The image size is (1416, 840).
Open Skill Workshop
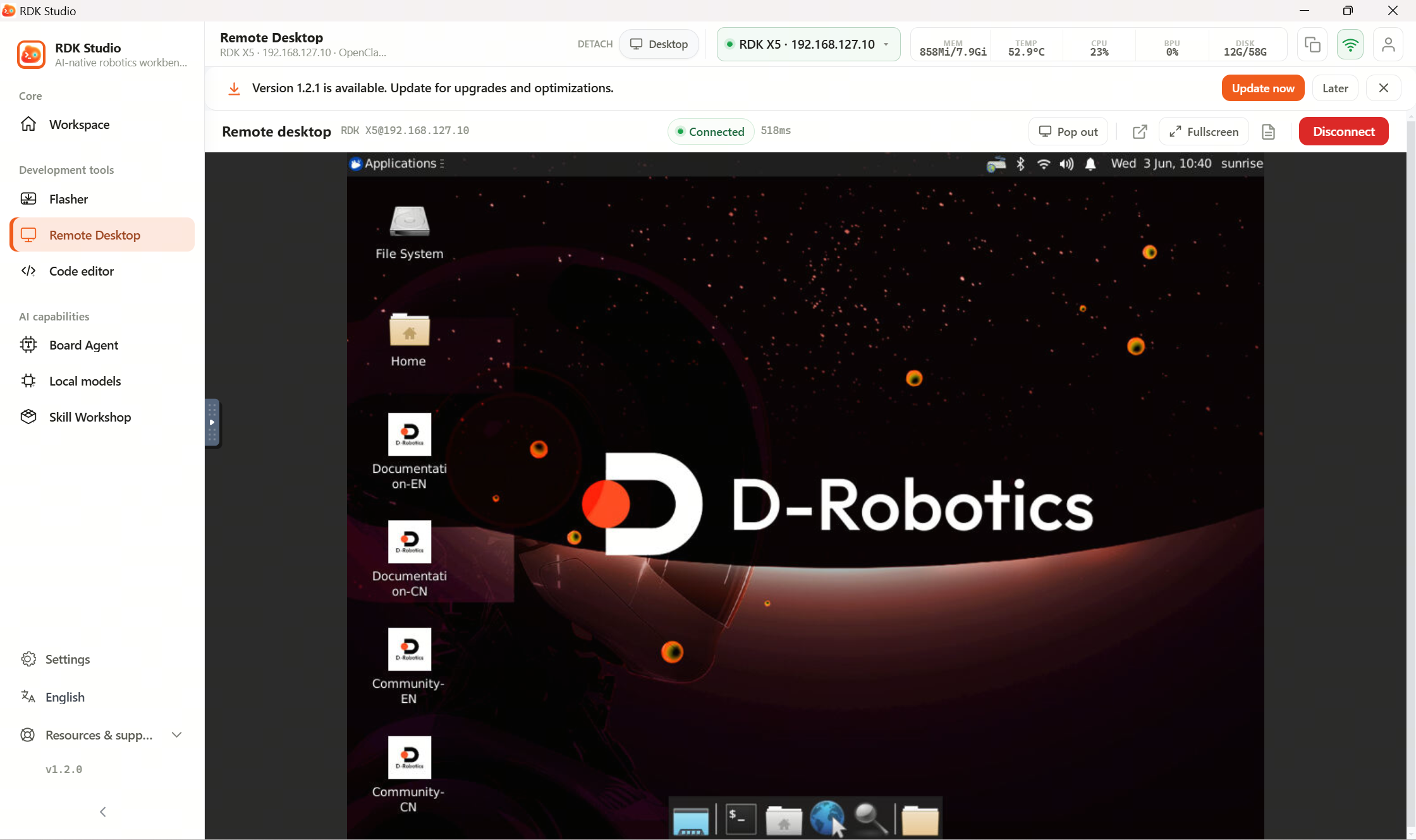(x=102, y=417)
